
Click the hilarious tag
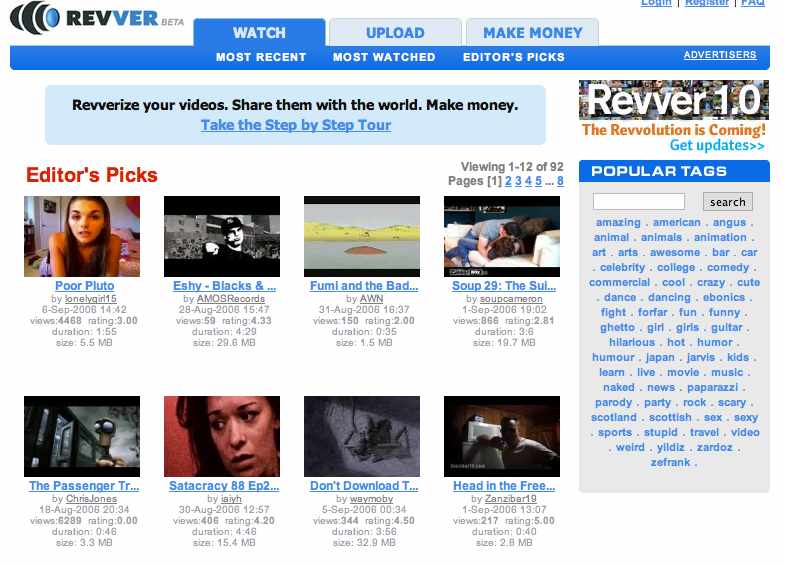coord(632,342)
